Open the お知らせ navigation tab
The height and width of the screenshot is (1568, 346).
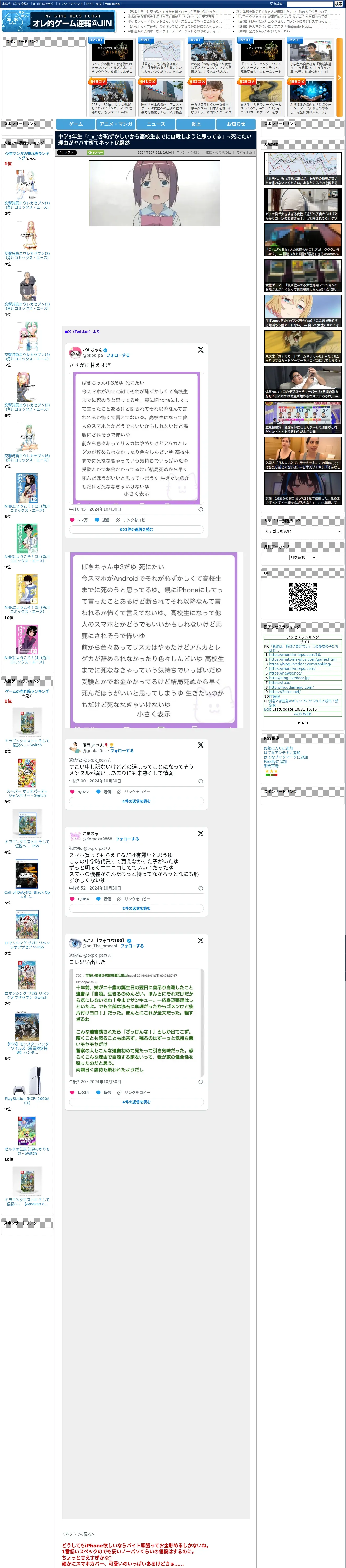coord(236,124)
